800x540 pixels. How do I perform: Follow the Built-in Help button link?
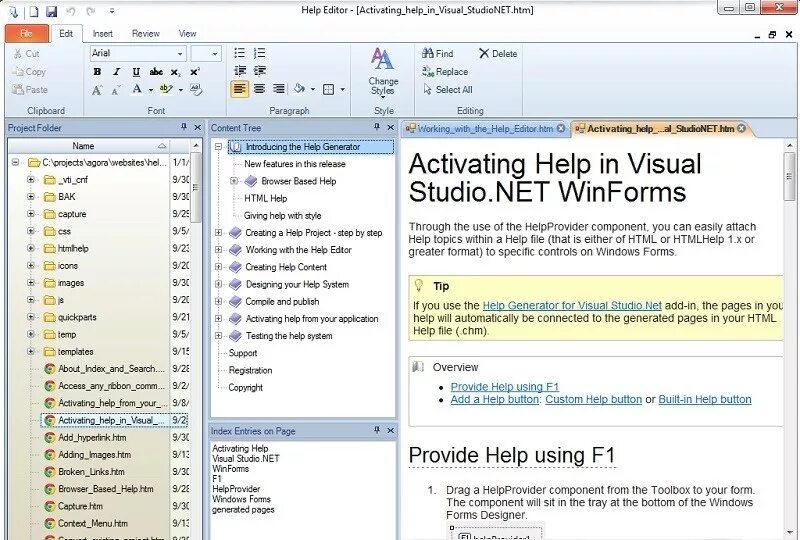coord(705,399)
